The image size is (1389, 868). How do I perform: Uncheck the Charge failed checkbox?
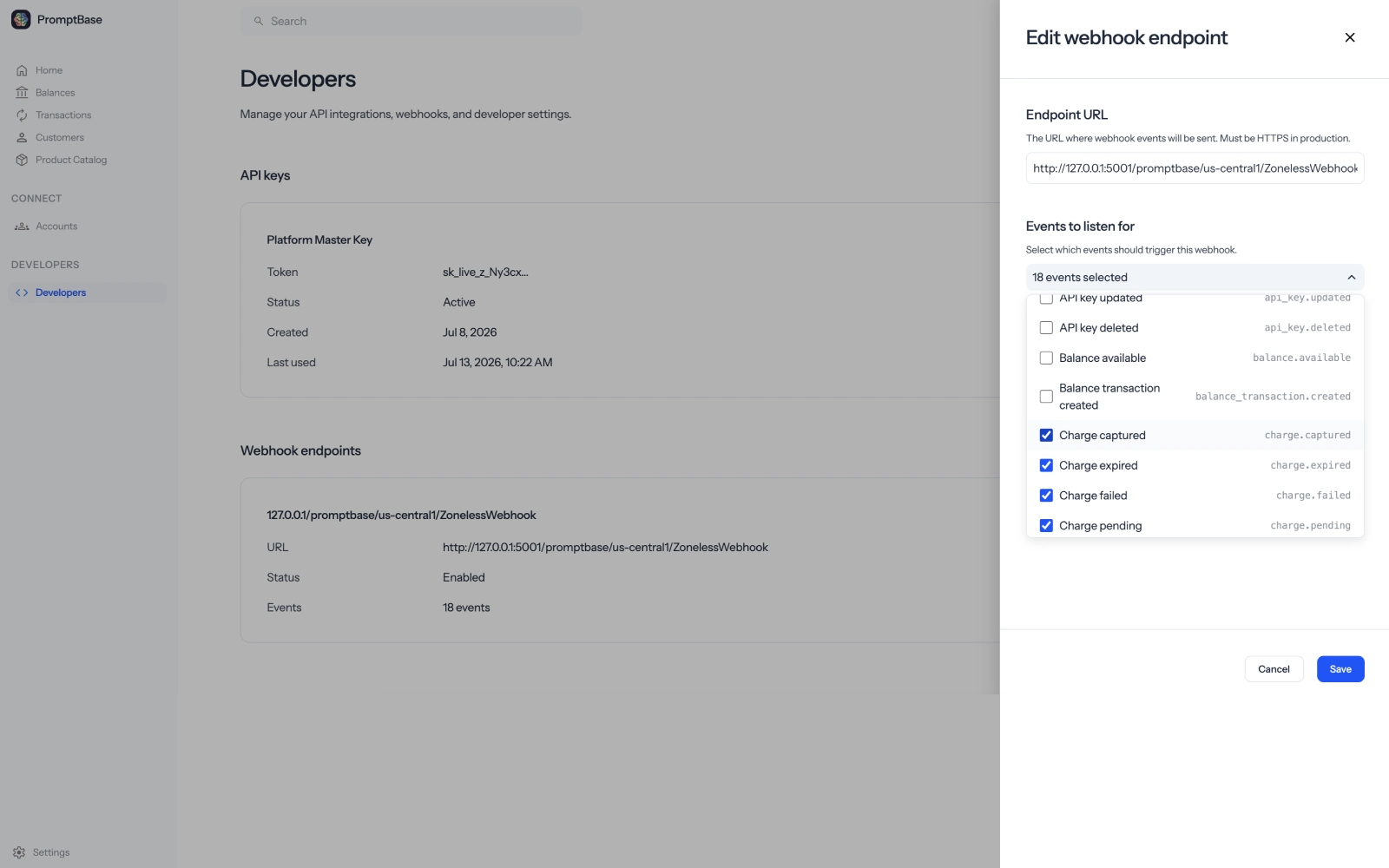(x=1046, y=496)
